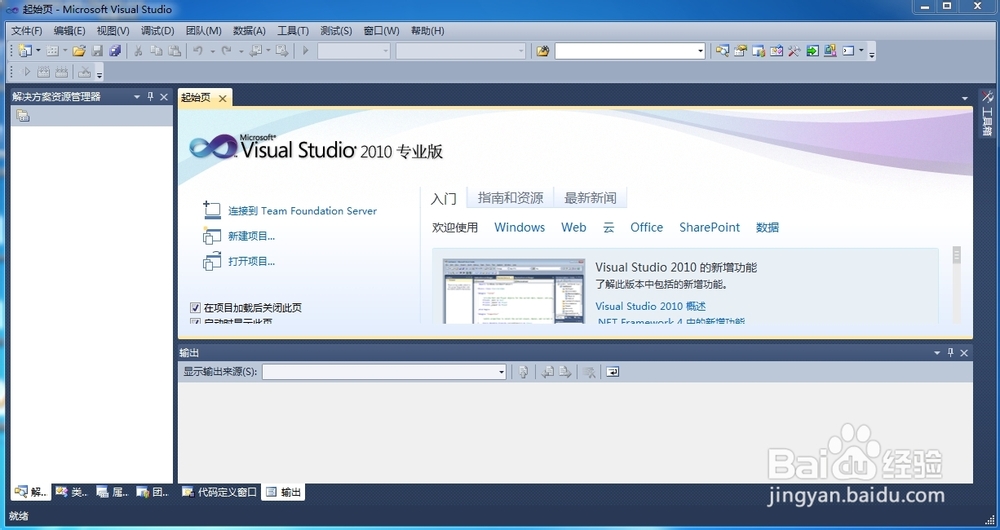Click the Start Debugging play icon
The image size is (1000, 530).
coord(306,50)
